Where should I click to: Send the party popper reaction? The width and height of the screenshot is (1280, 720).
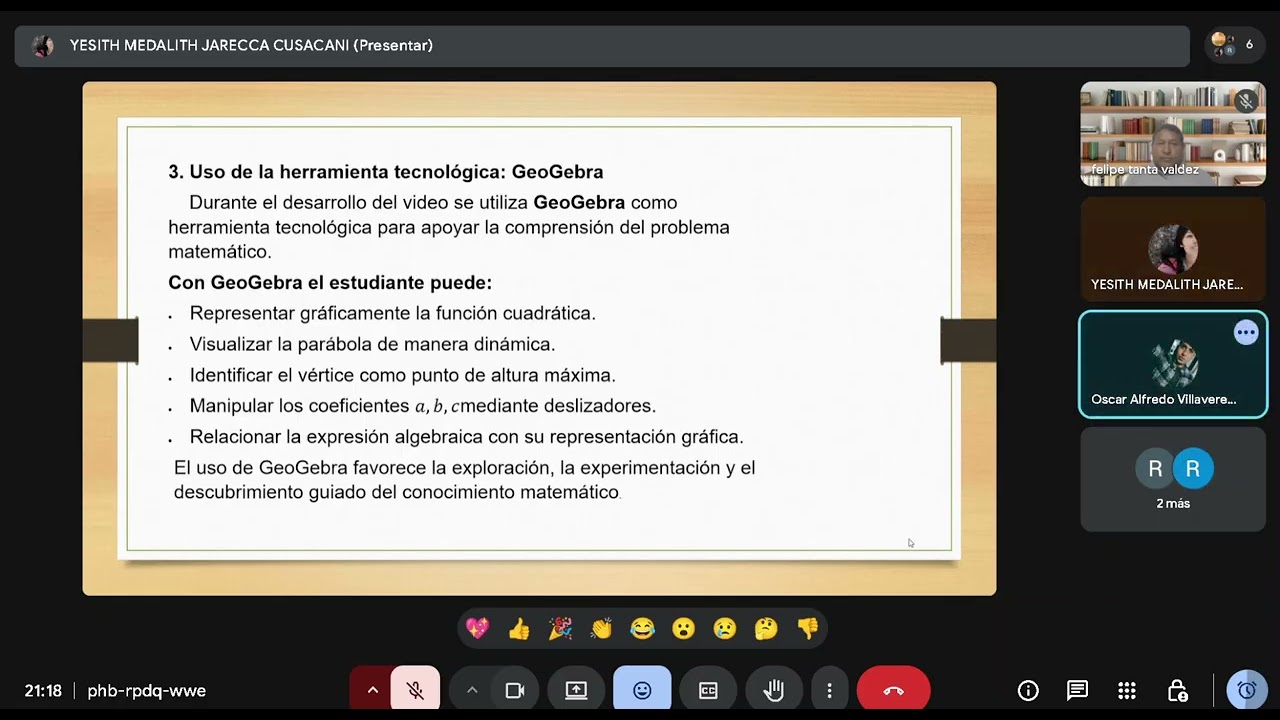pos(560,628)
